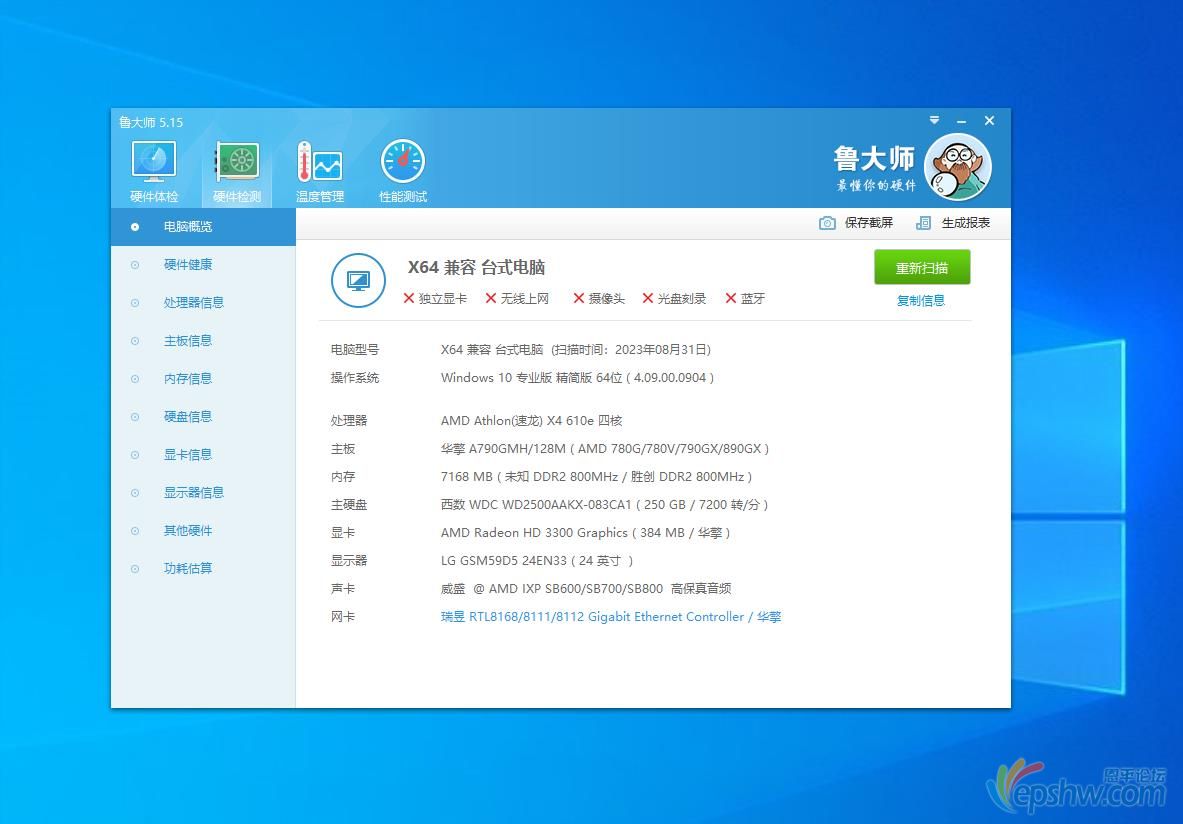Click 保存截屏 text button
Image resolution: width=1183 pixels, height=824 pixels.
point(868,223)
